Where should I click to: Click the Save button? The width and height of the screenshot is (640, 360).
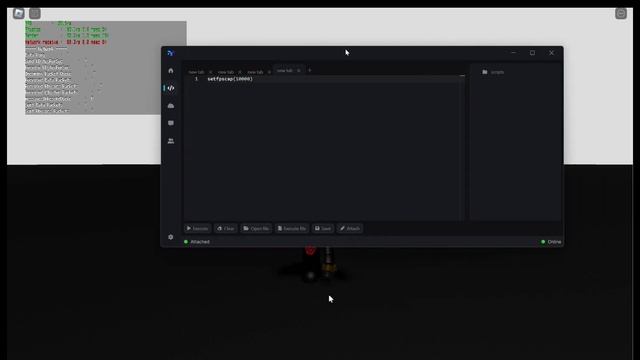[323, 229]
